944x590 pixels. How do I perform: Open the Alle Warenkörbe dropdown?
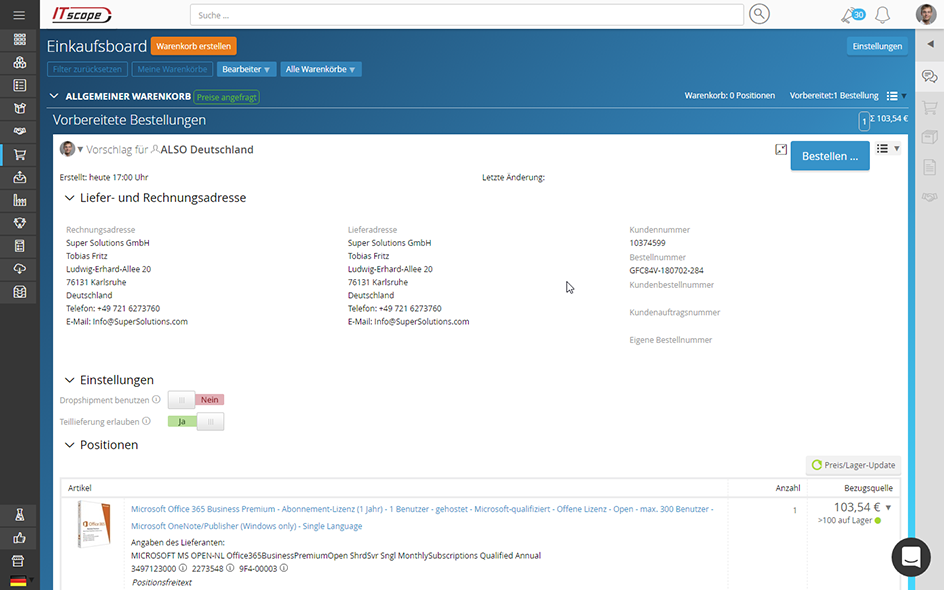(x=320, y=70)
